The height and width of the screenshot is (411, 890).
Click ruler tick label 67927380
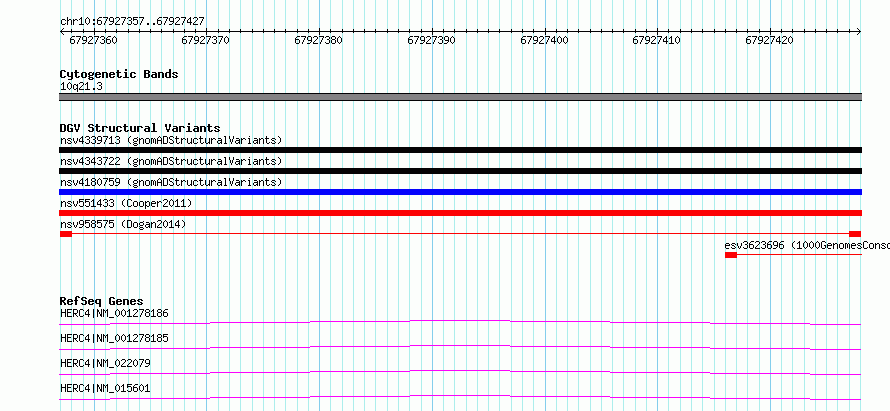click(x=318, y=40)
